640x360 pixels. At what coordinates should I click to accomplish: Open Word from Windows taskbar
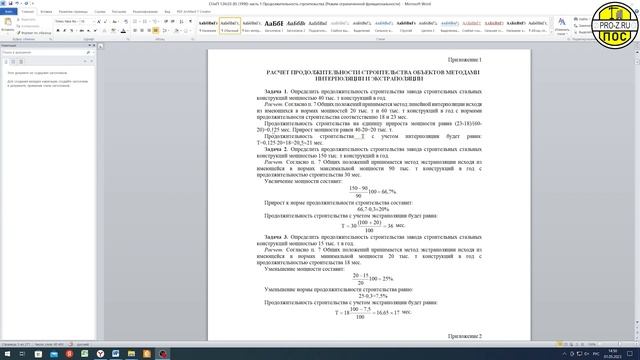pyautogui.click(x=116, y=353)
